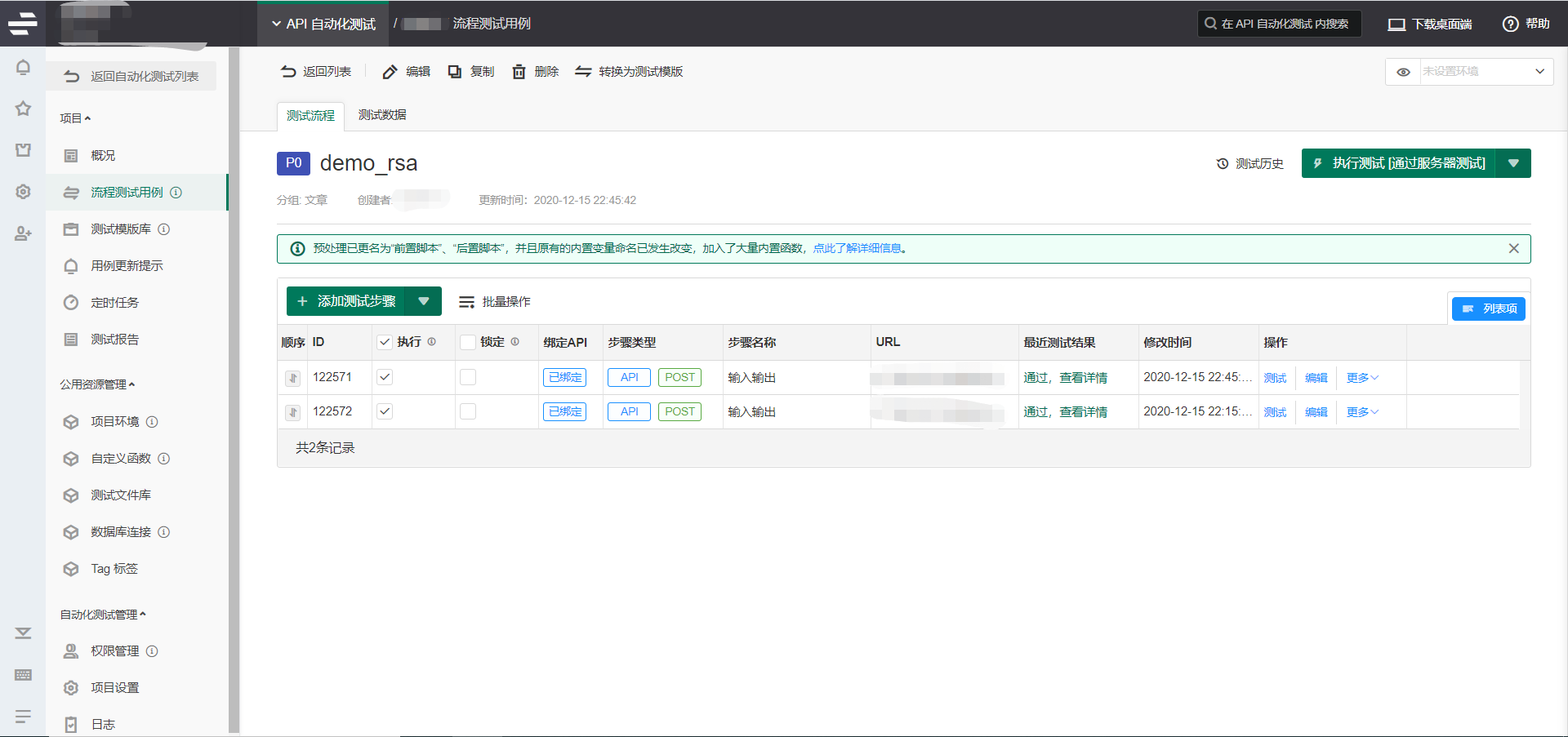Click info icon next to 测试模版库
This screenshot has height=737, width=1568.
point(163,229)
